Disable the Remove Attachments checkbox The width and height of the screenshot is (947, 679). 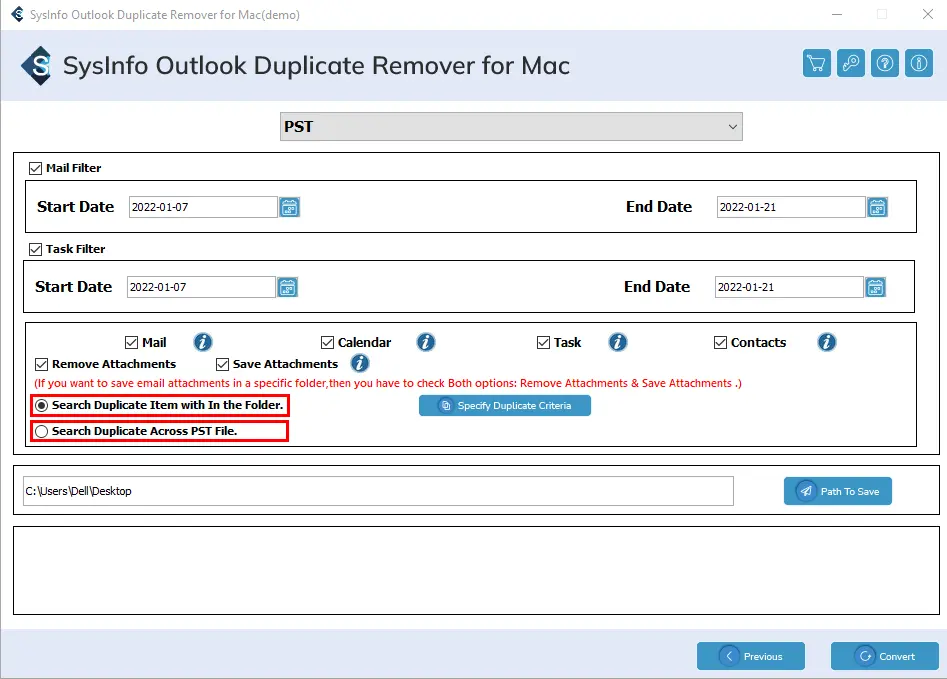[x=41, y=364]
